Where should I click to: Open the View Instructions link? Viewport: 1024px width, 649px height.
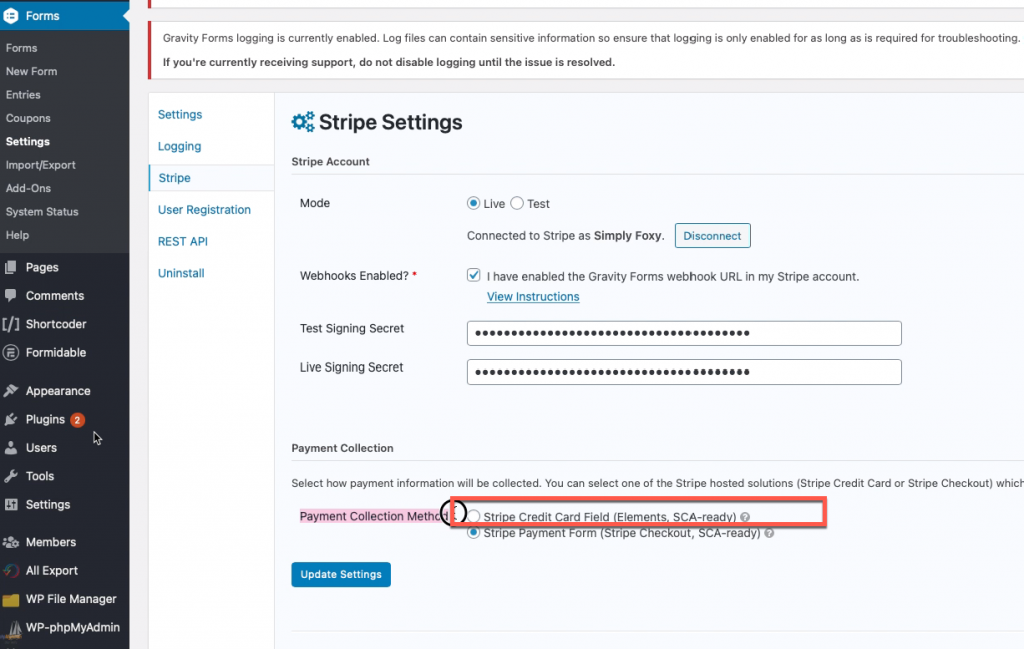click(x=533, y=296)
